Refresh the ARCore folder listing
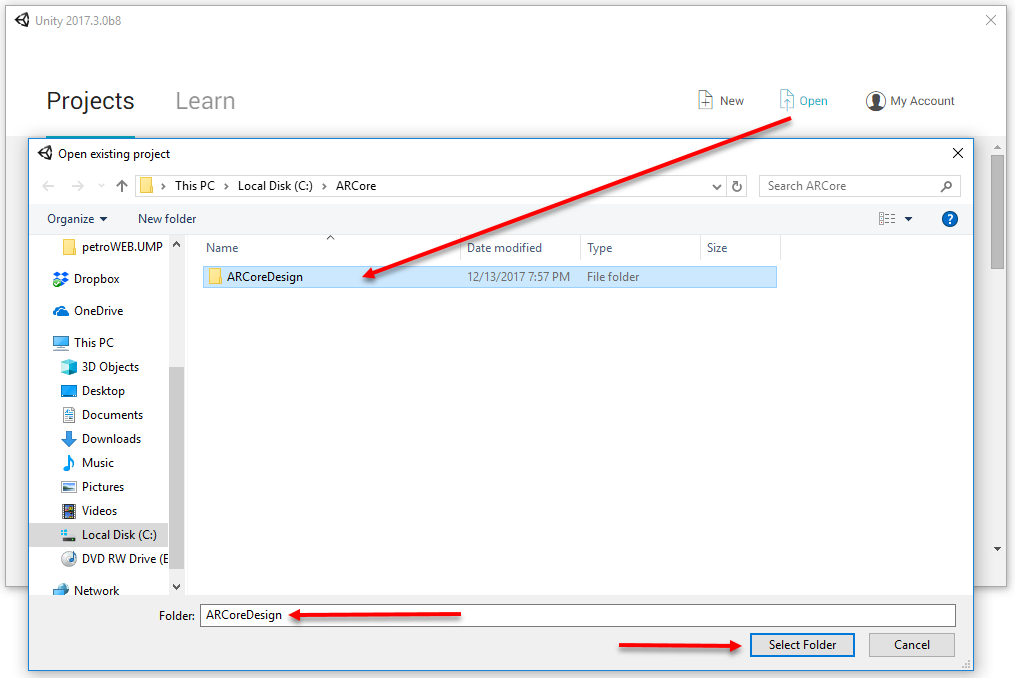The width and height of the screenshot is (1015, 678). [x=737, y=186]
